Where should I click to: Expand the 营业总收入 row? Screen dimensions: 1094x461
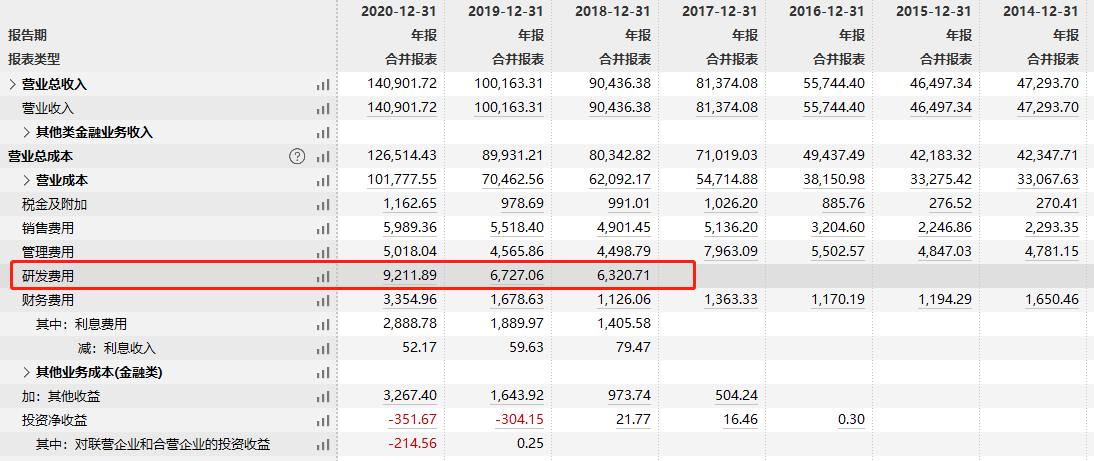12,84
